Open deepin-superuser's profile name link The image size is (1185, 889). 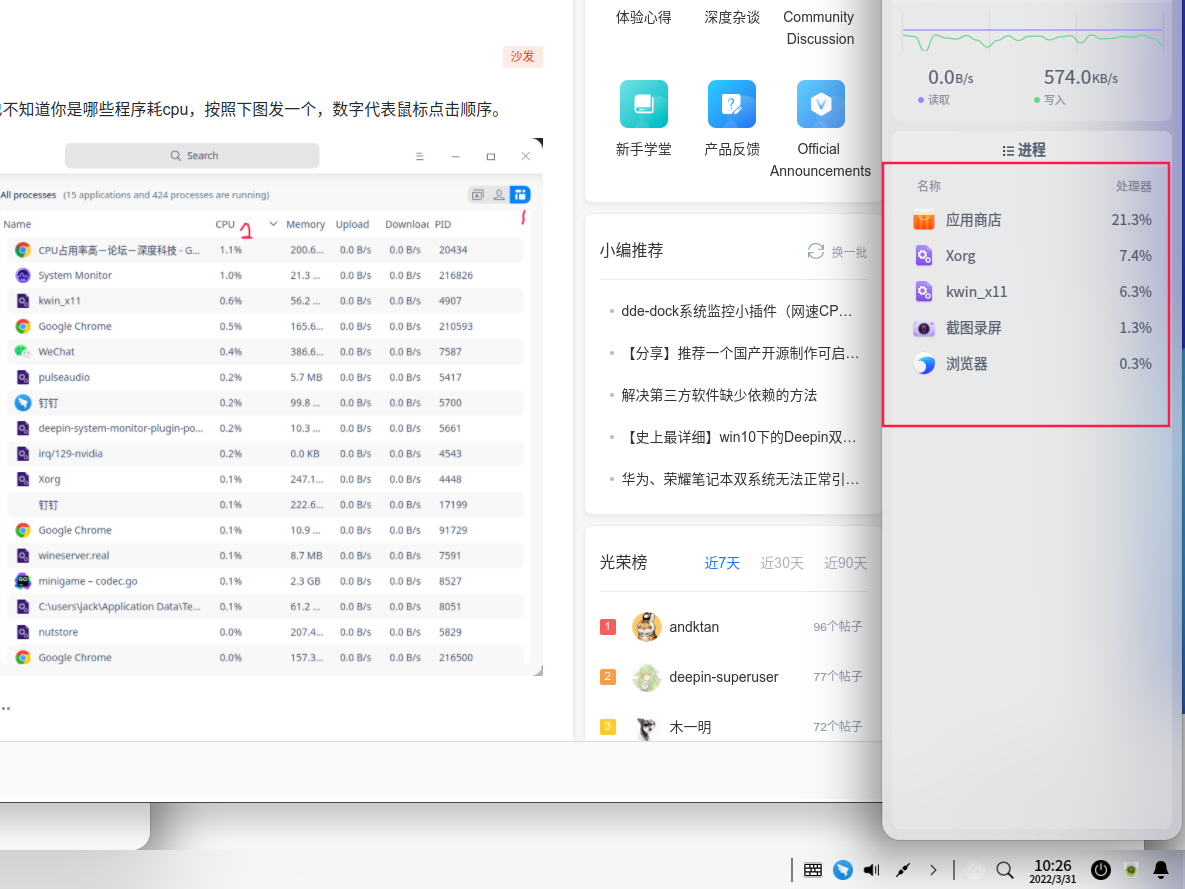(723, 677)
